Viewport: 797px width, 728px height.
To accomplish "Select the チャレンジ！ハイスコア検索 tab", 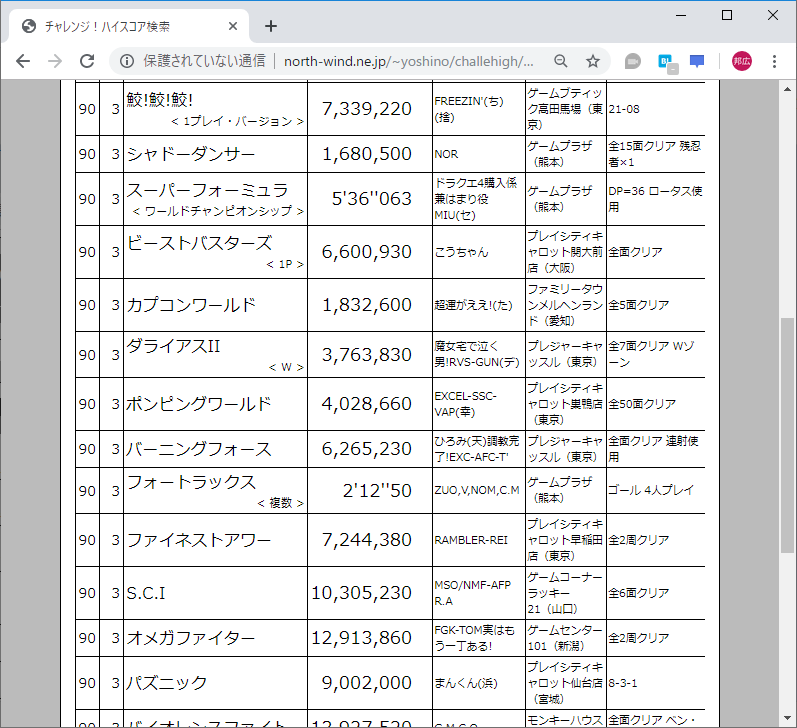I will tap(128, 26).
